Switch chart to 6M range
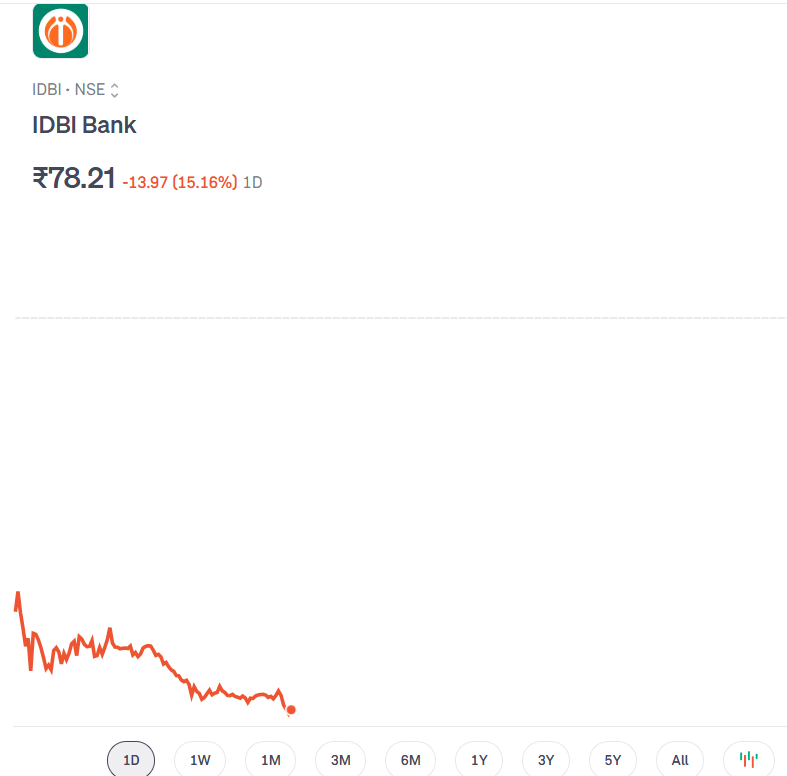787x776 pixels. point(410,760)
